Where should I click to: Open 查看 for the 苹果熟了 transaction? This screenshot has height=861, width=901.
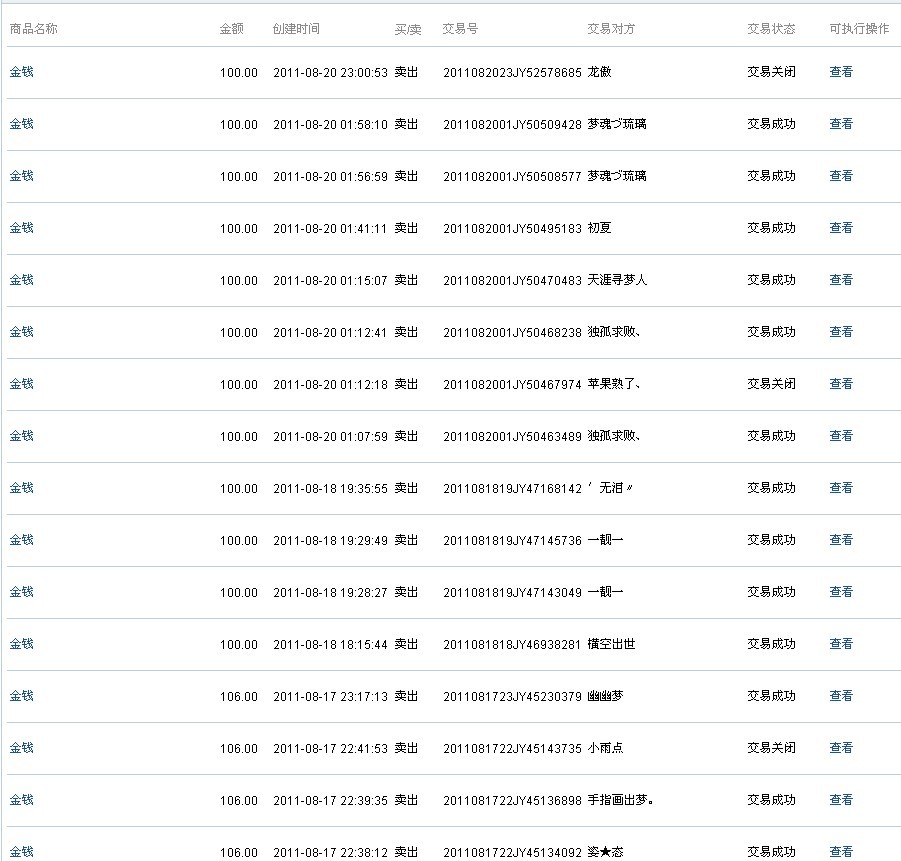click(841, 384)
